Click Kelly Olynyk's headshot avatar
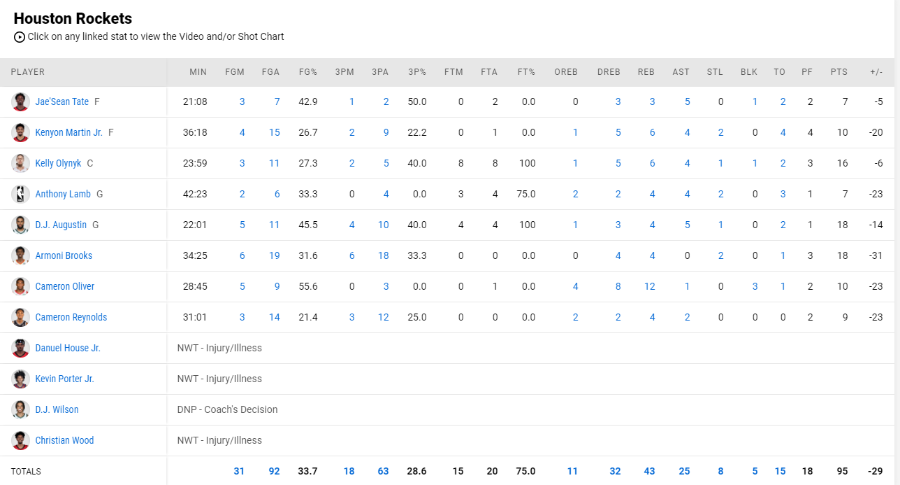 20,163
